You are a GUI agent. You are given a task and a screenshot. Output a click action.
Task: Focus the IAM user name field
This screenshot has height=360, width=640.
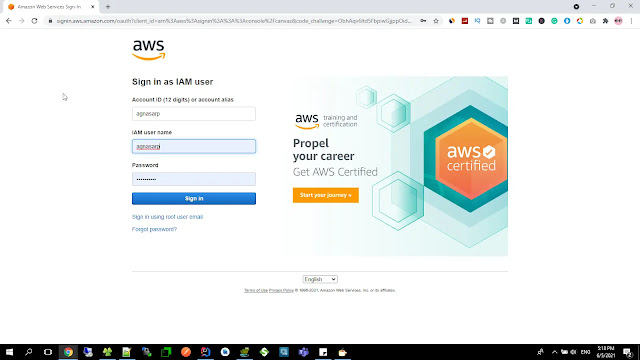click(x=194, y=146)
